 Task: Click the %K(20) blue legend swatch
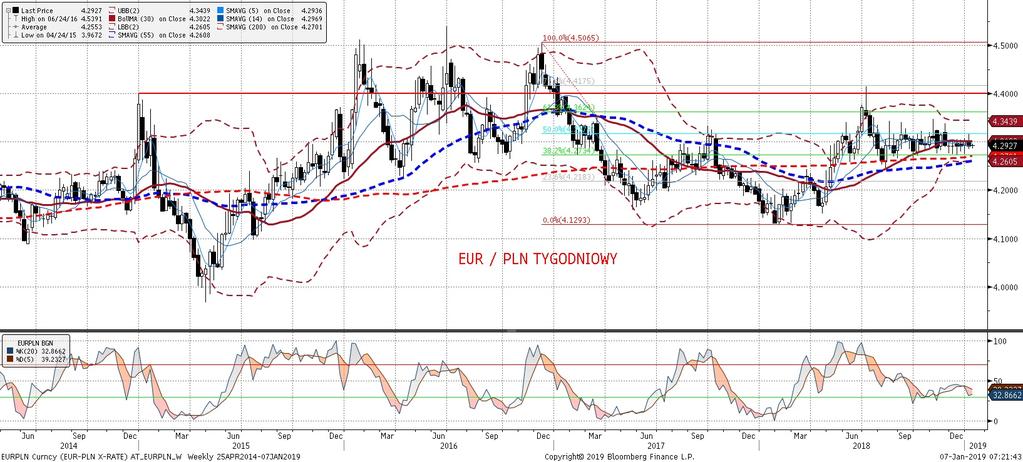(10, 351)
